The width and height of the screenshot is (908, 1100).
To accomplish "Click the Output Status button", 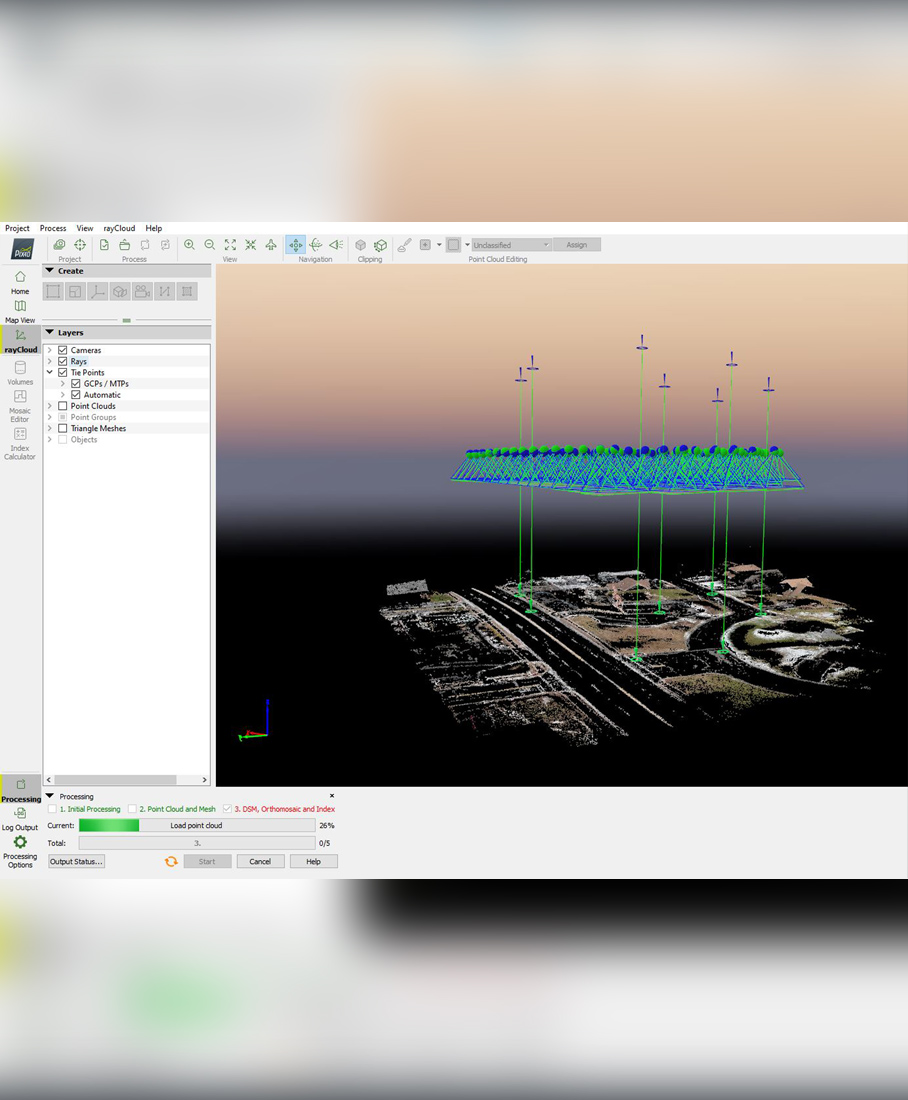I will [x=76, y=861].
